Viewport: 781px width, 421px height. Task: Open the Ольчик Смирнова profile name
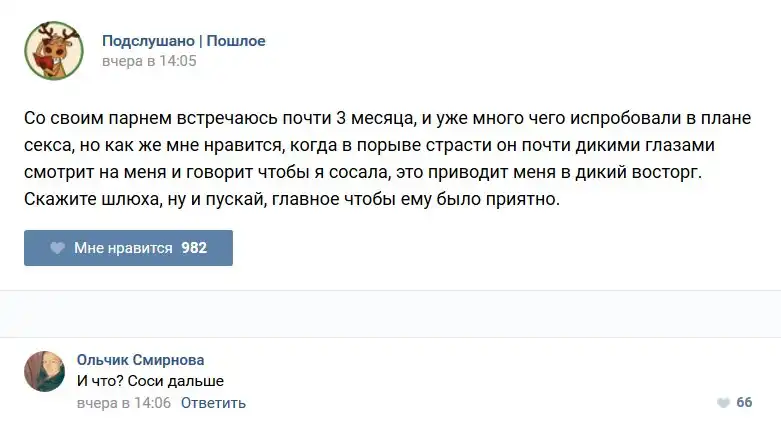tap(140, 360)
